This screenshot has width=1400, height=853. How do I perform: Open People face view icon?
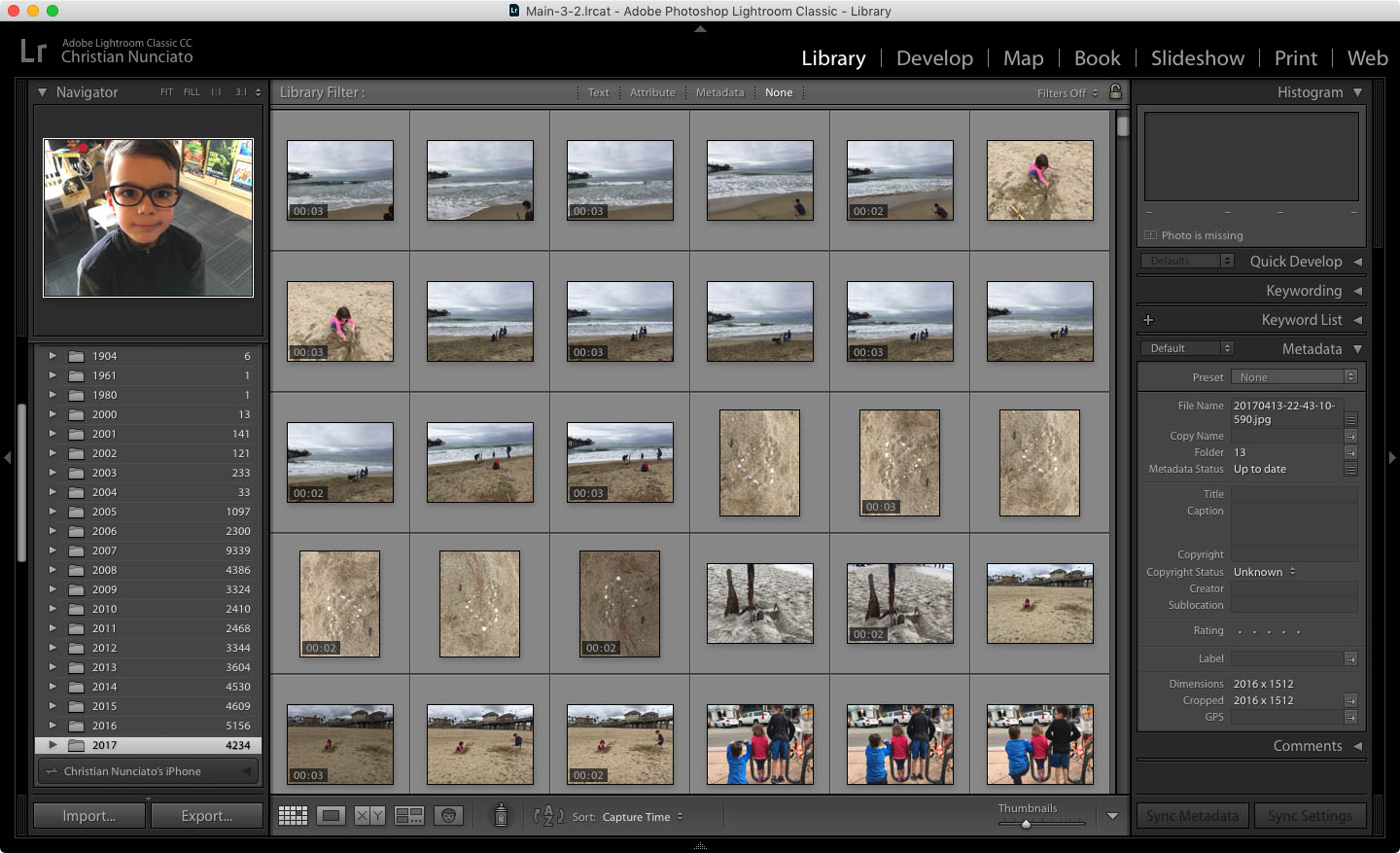tap(448, 816)
